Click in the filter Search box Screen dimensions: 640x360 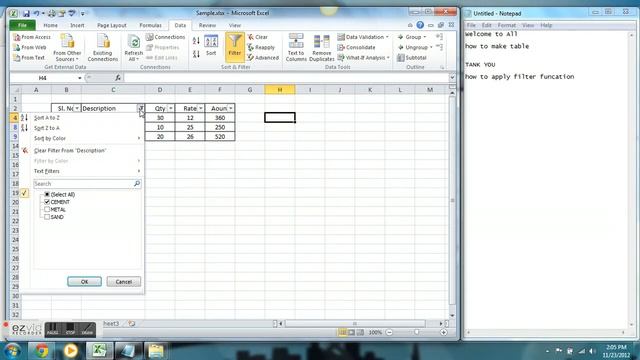pyautogui.click(x=87, y=184)
